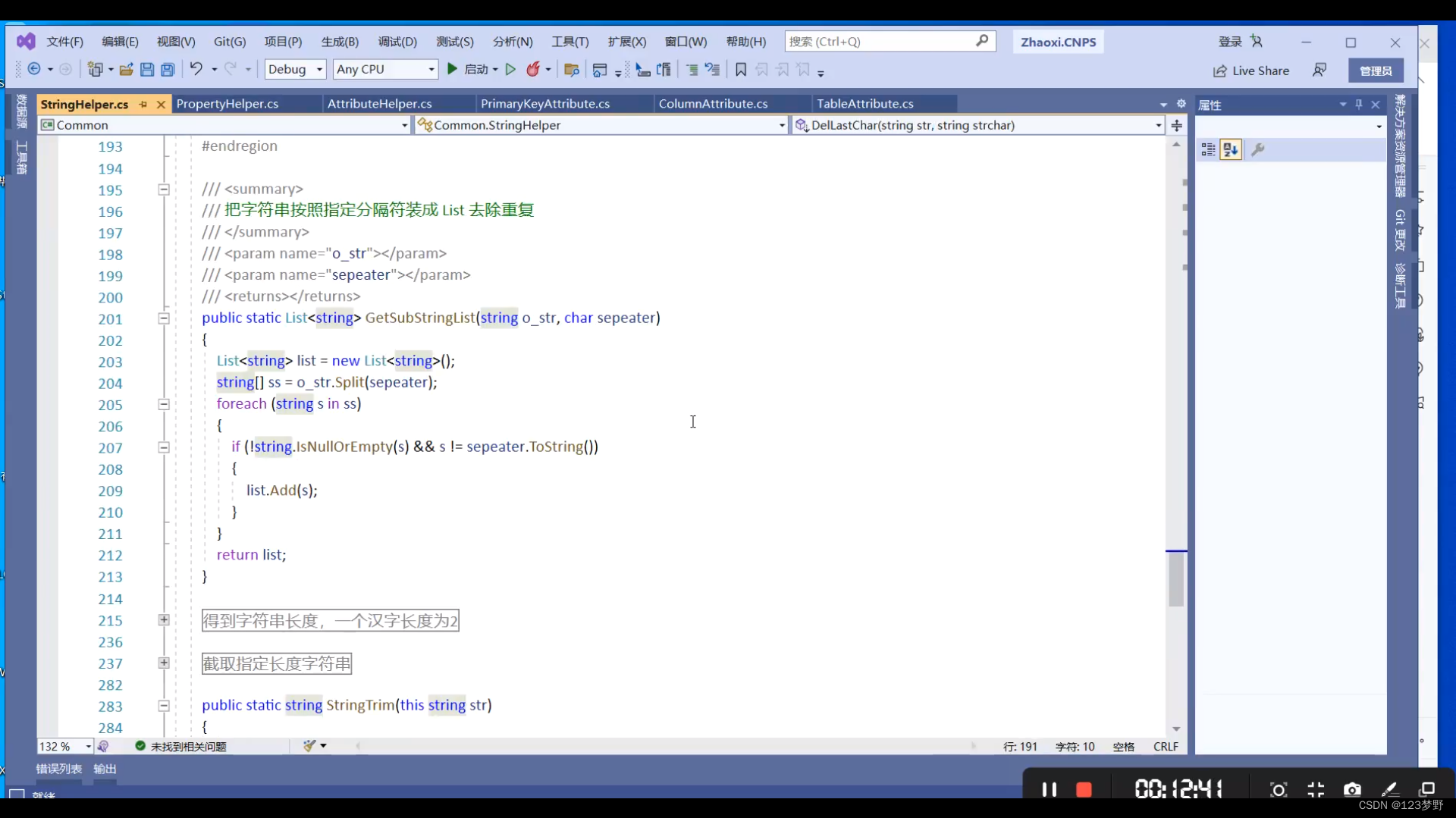Change editor zoom from the 132% selector

[x=64, y=746]
